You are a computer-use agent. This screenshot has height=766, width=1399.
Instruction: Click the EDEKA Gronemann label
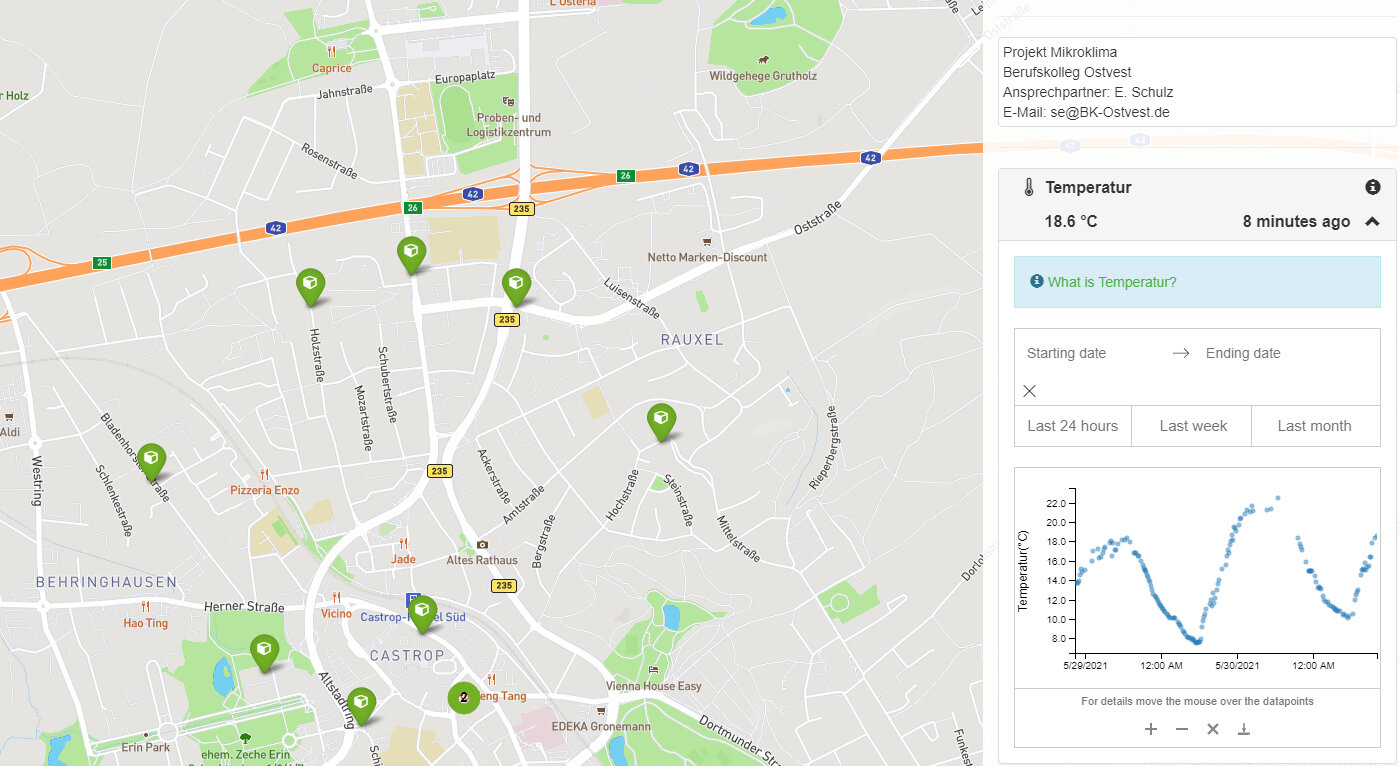[601, 727]
